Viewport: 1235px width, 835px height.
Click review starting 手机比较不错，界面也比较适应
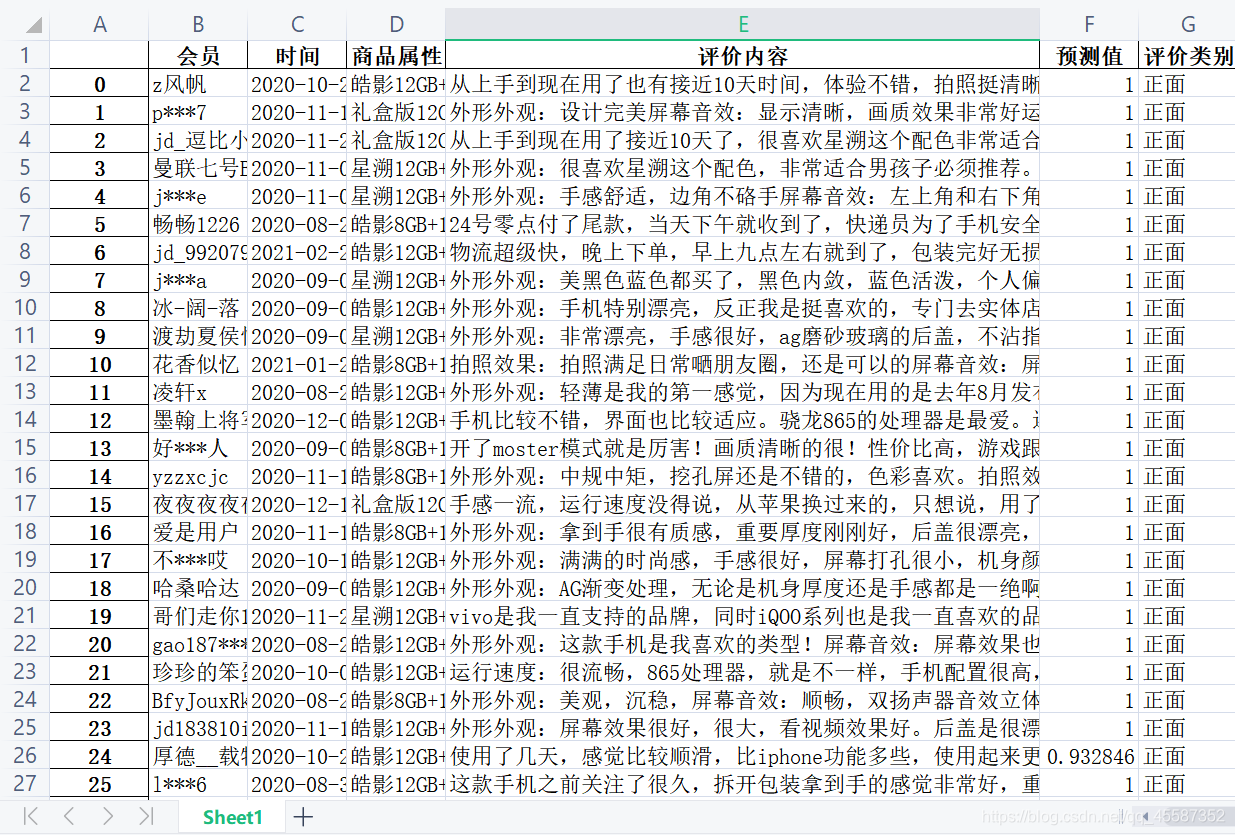(x=743, y=420)
